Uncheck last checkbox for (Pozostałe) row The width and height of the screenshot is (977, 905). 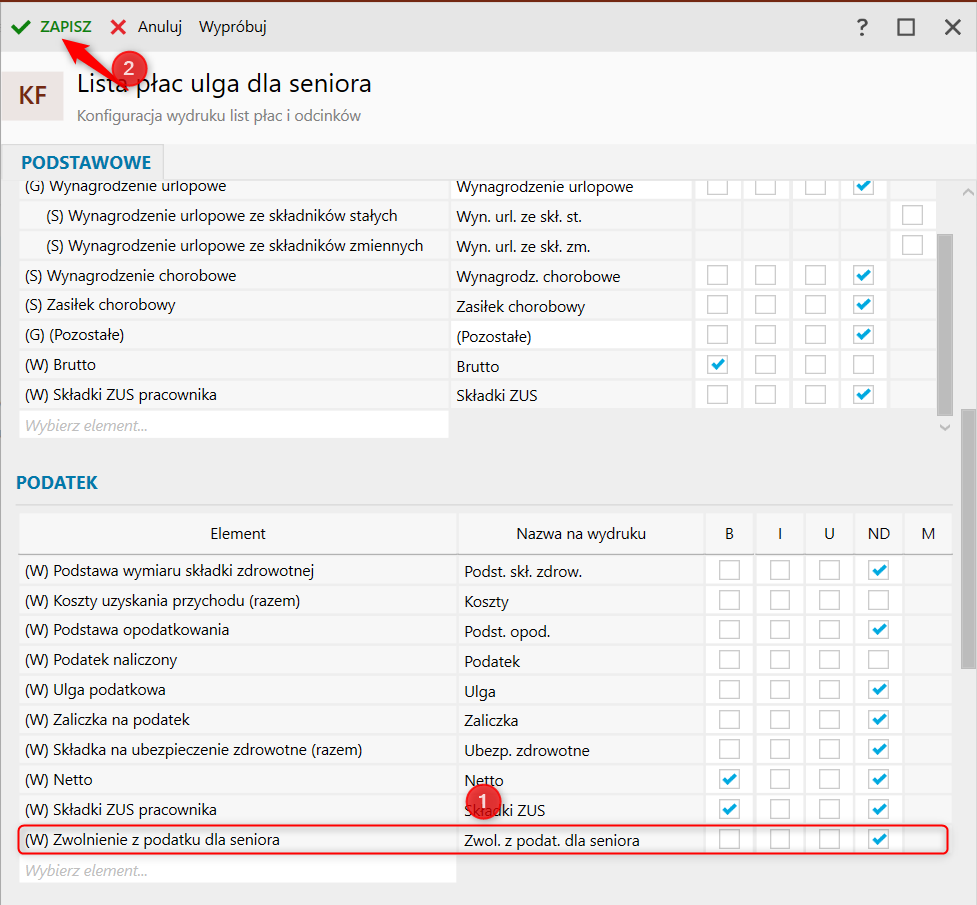tap(863, 335)
